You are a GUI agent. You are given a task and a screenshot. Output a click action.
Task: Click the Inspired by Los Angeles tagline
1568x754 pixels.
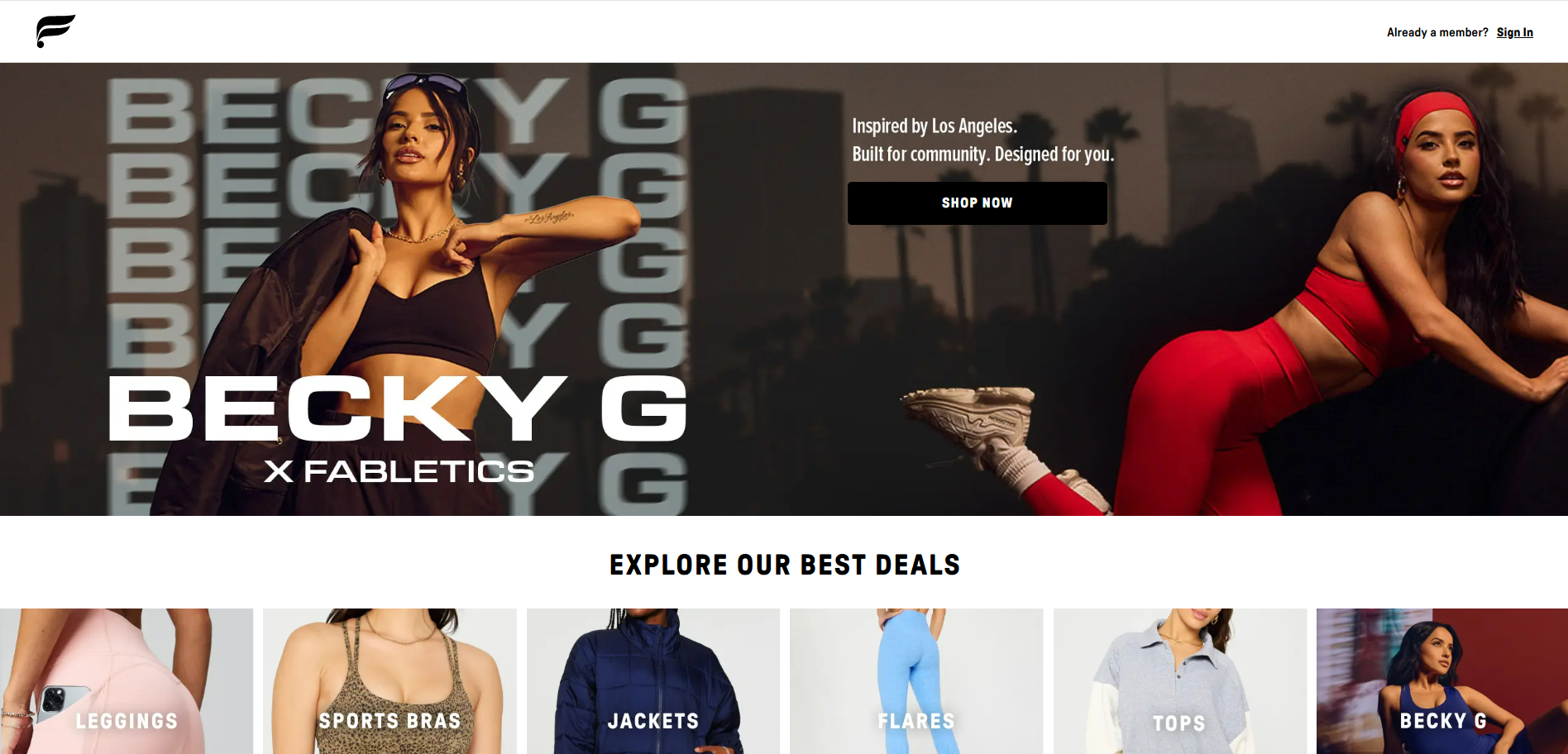(935, 126)
